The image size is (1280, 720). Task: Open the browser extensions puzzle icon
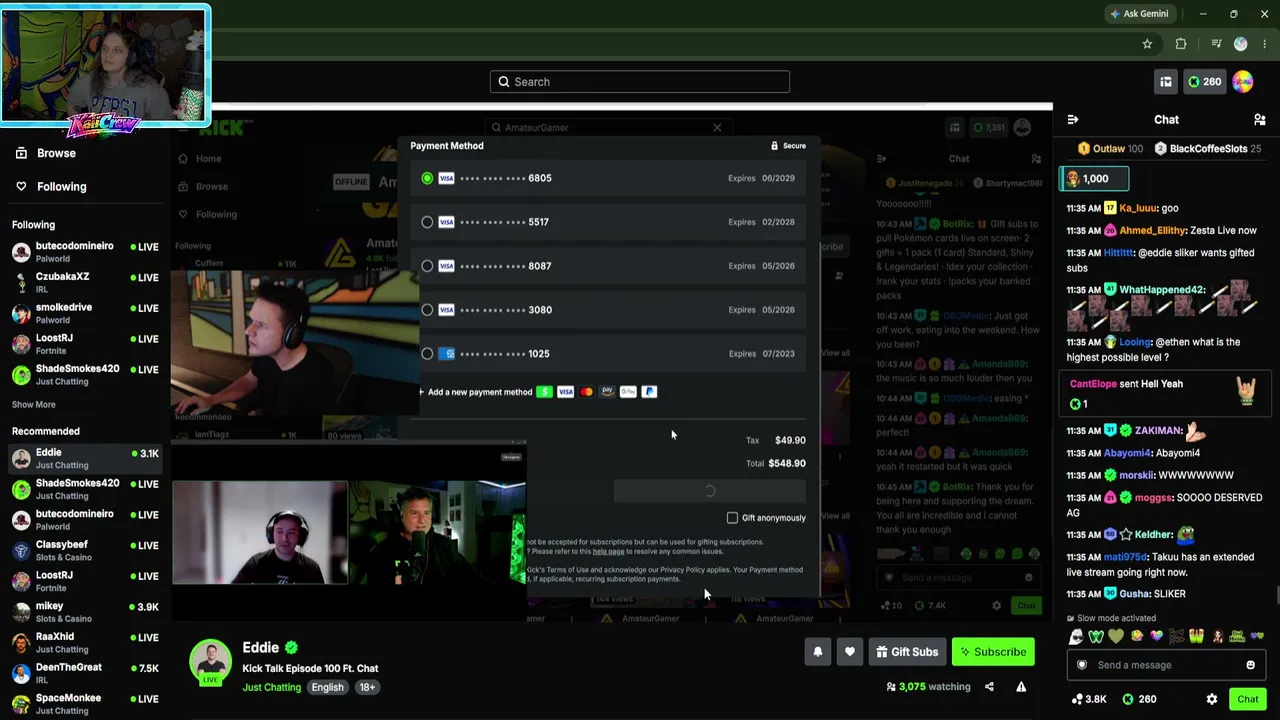(x=1181, y=44)
